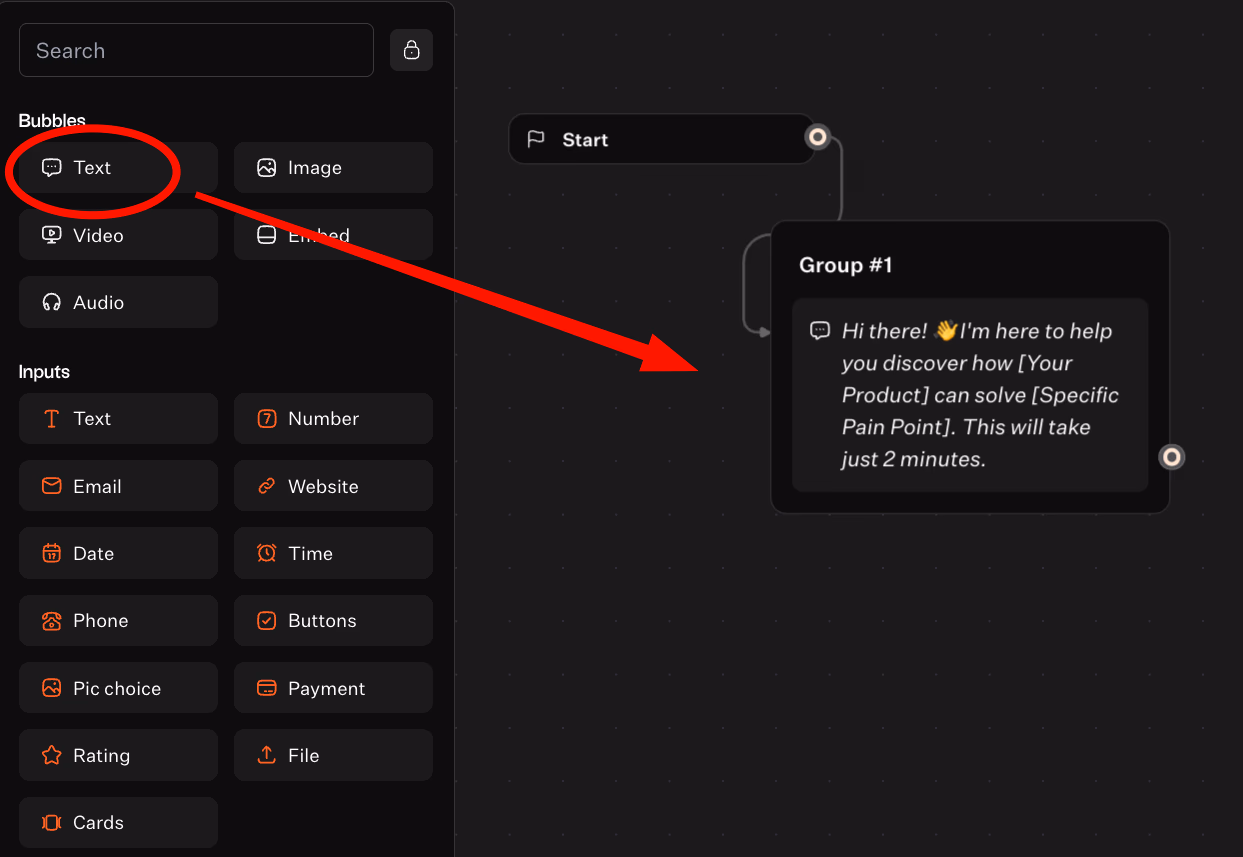The image size is (1243, 857).
Task: Pick the Time input block
Action: [333, 553]
